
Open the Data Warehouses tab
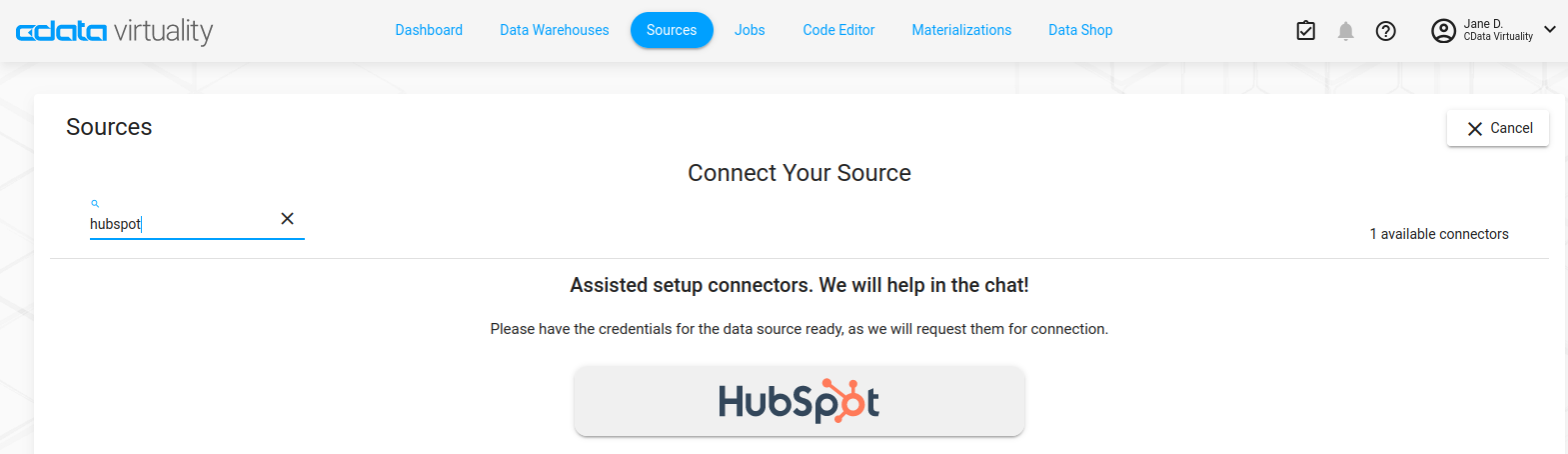[x=554, y=30]
